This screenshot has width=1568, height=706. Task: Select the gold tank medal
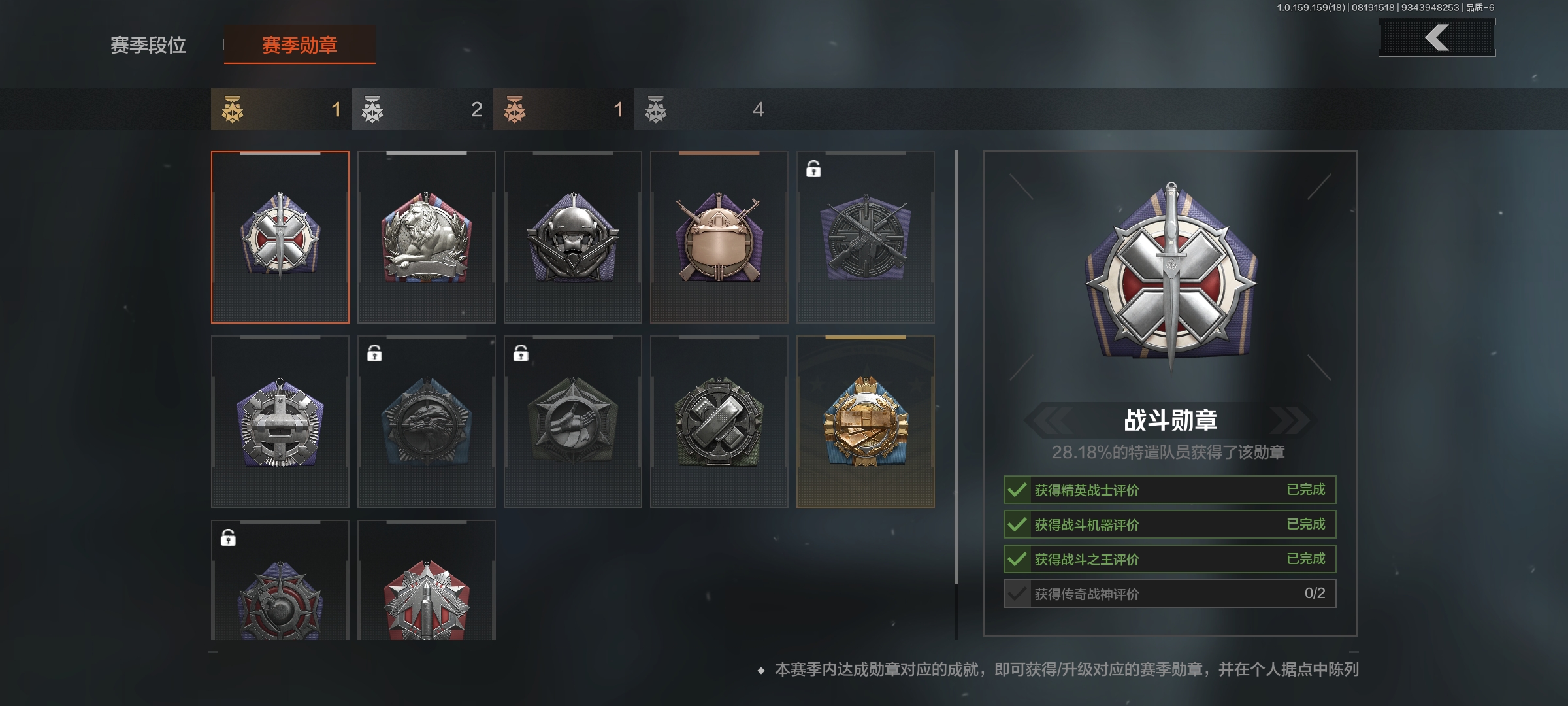tap(866, 422)
